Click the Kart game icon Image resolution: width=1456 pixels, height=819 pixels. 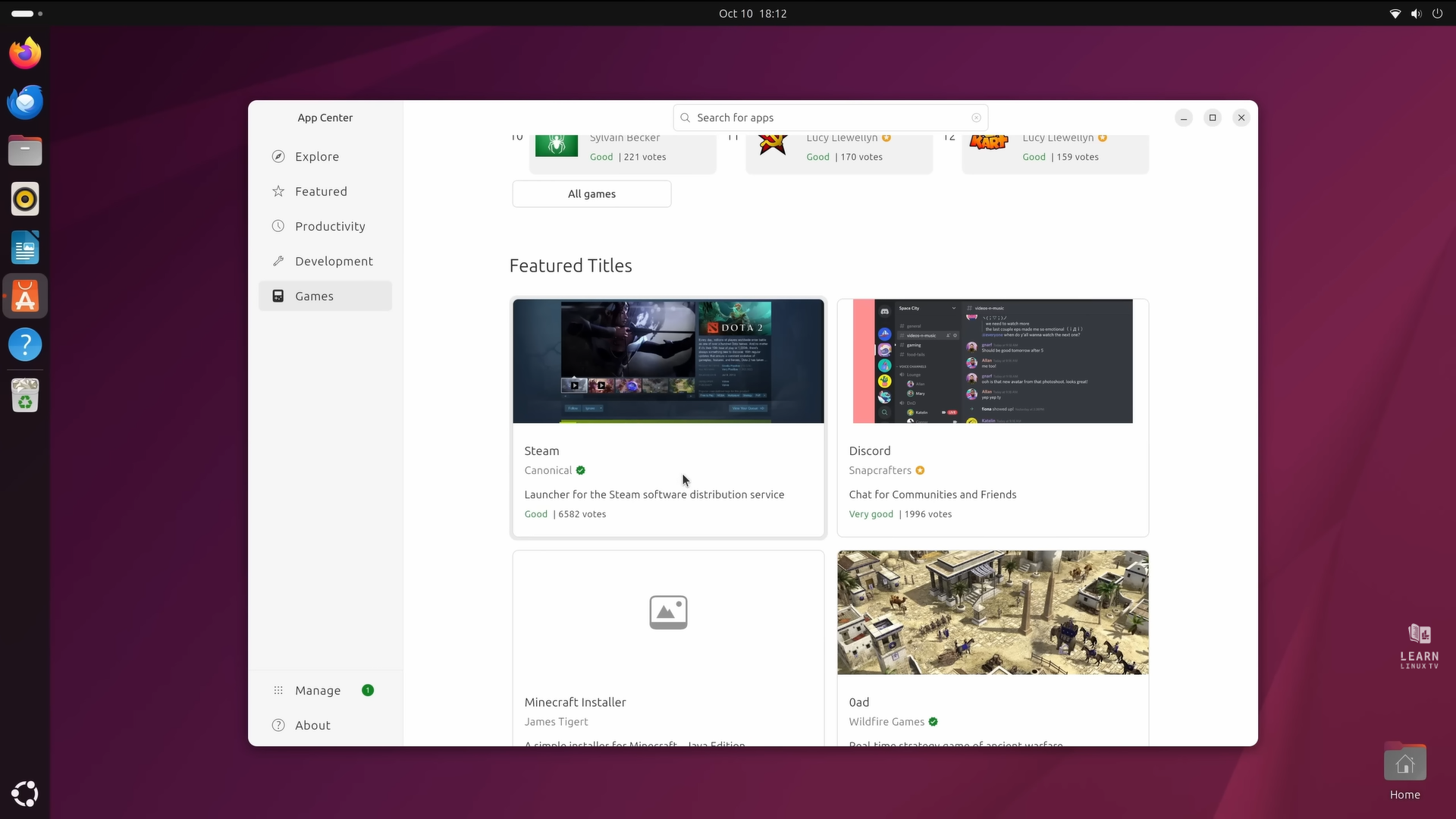[x=989, y=143]
